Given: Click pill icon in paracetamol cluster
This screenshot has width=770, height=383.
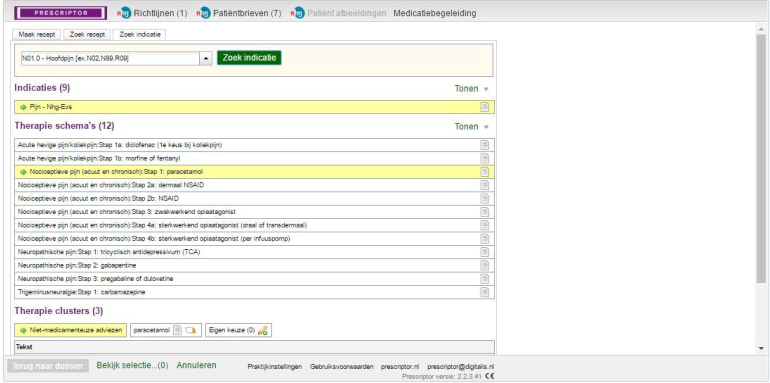Looking at the screenshot, I should tap(191, 330).
